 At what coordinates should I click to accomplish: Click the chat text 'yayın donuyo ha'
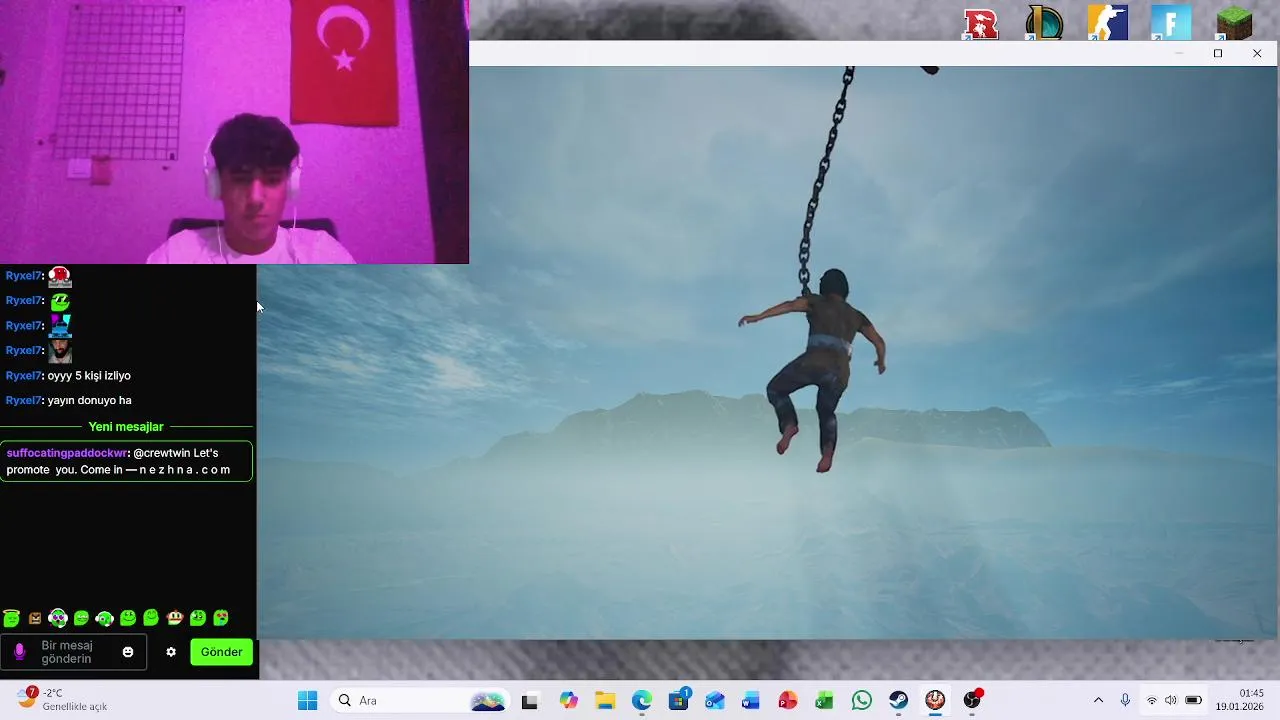(x=90, y=401)
